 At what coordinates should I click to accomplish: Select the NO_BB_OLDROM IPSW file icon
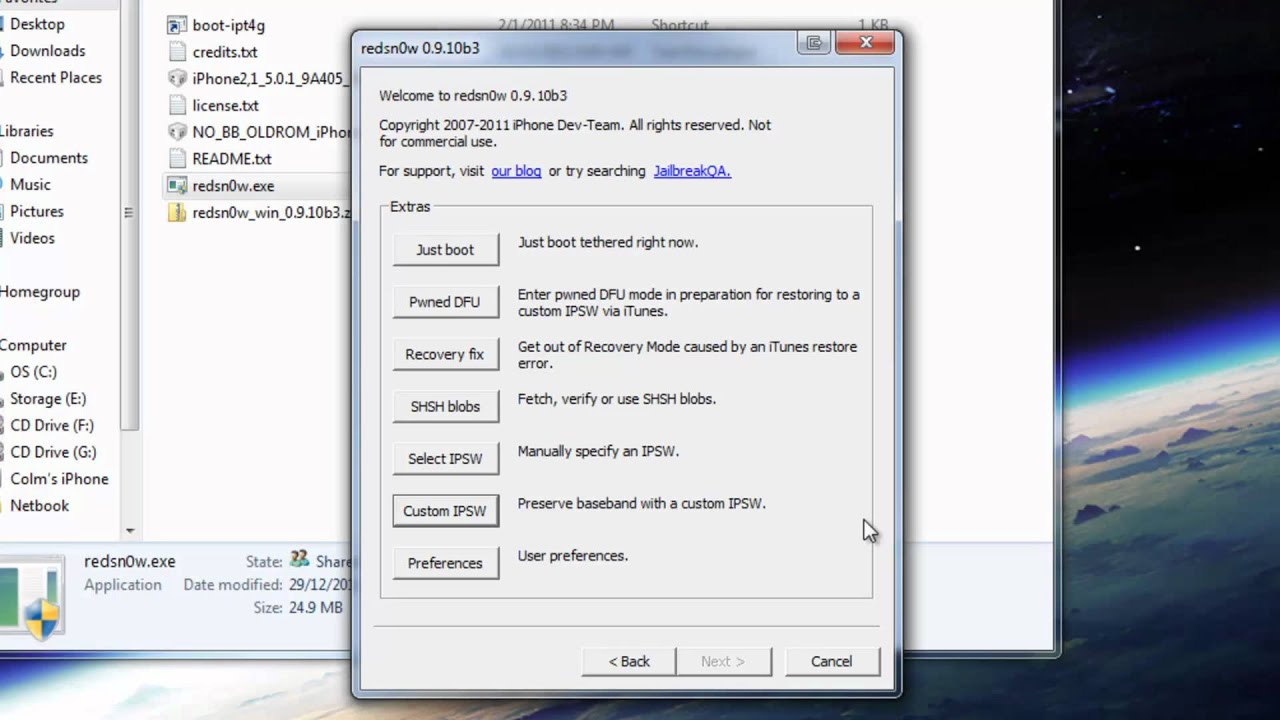click(x=177, y=132)
